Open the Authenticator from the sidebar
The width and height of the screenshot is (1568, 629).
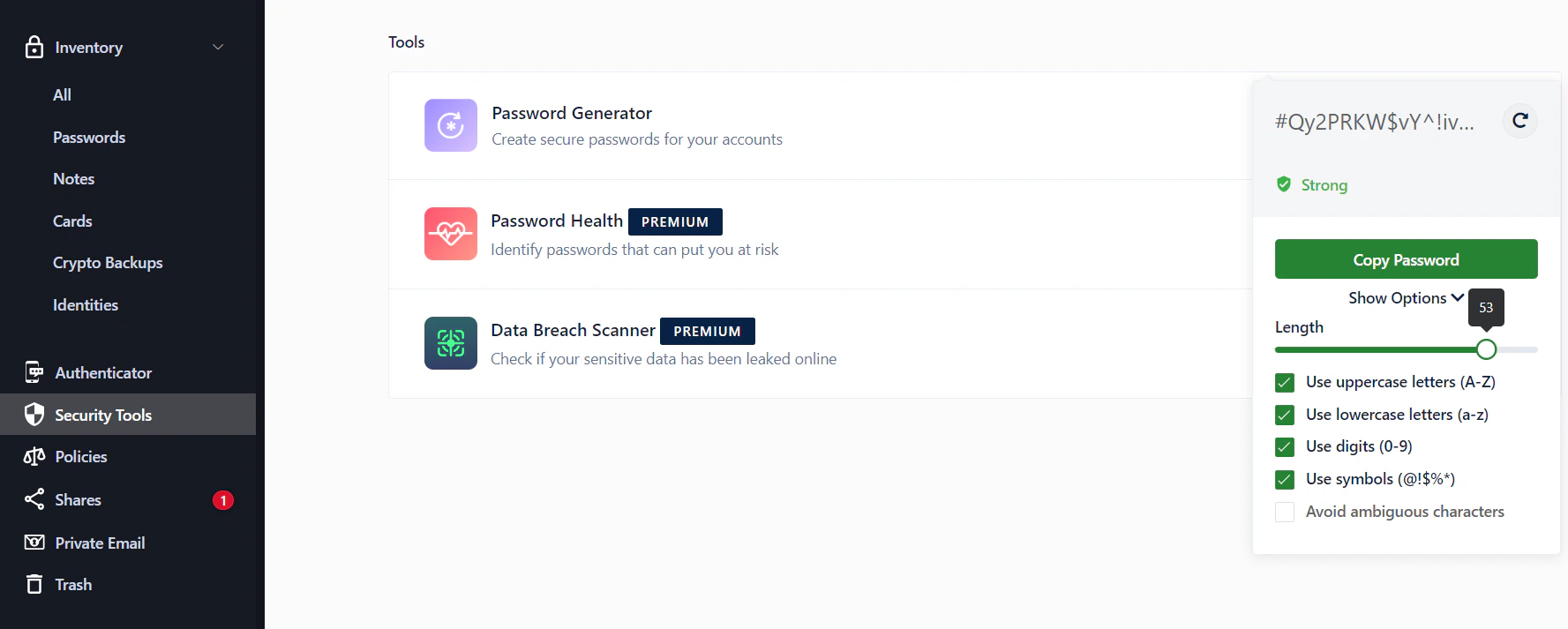pyautogui.click(x=103, y=372)
